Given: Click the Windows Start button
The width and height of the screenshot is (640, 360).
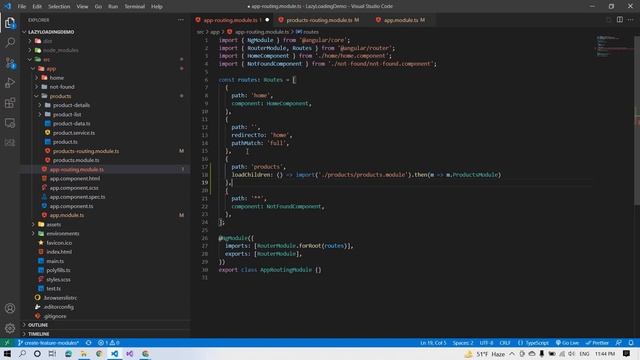Looking at the screenshot, I should point(7,354).
